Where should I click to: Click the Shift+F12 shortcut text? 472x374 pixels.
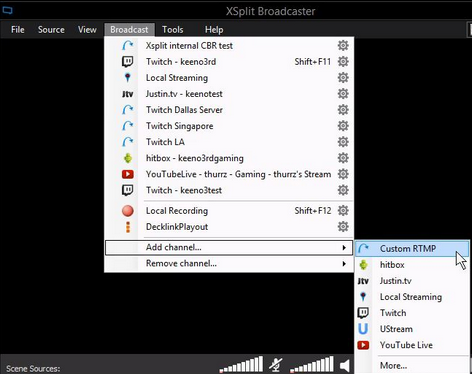click(313, 211)
